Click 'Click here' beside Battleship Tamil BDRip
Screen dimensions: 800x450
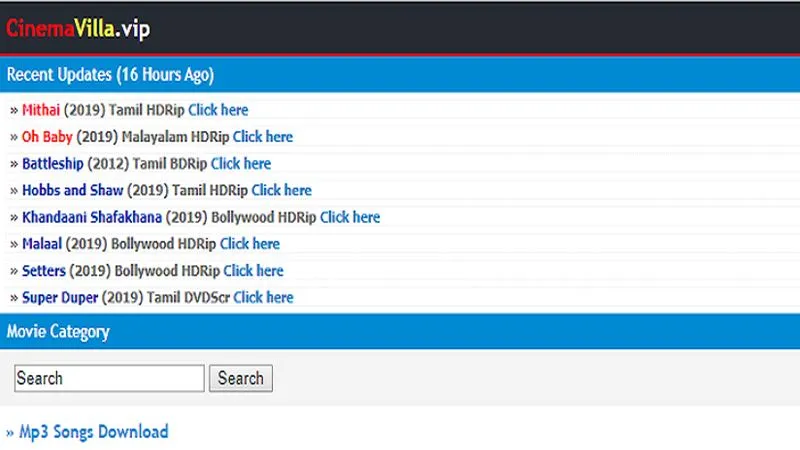pyautogui.click(x=241, y=163)
